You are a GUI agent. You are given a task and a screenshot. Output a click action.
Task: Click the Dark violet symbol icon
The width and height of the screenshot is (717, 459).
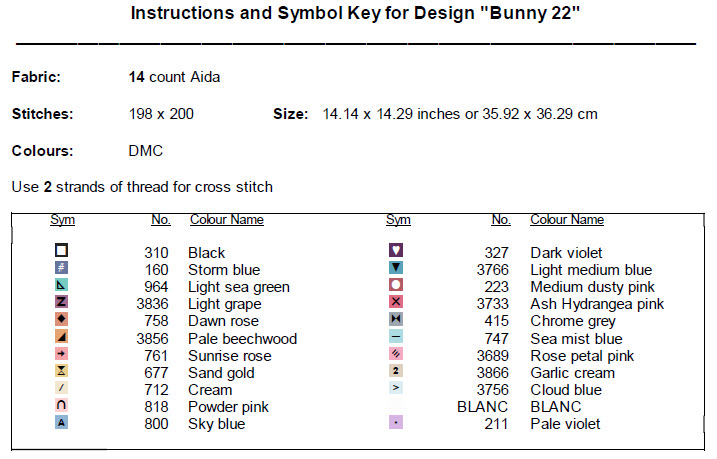(x=396, y=251)
